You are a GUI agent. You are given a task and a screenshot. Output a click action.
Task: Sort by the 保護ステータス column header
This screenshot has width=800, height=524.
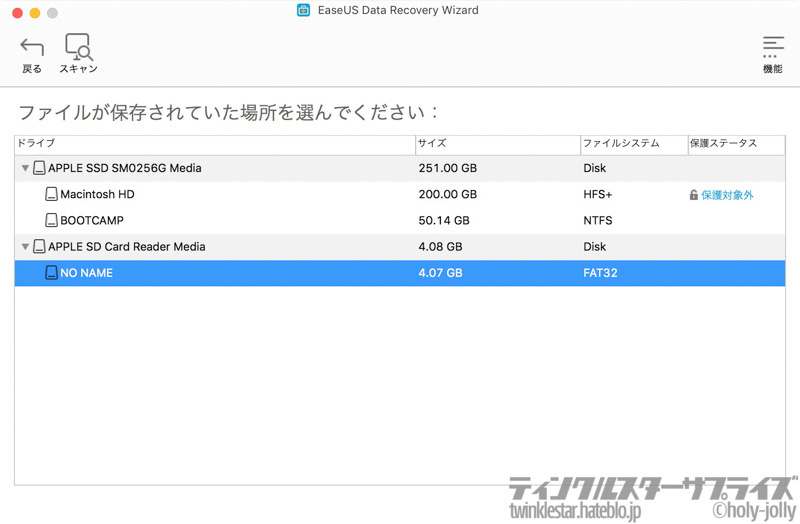pyautogui.click(x=737, y=143)
